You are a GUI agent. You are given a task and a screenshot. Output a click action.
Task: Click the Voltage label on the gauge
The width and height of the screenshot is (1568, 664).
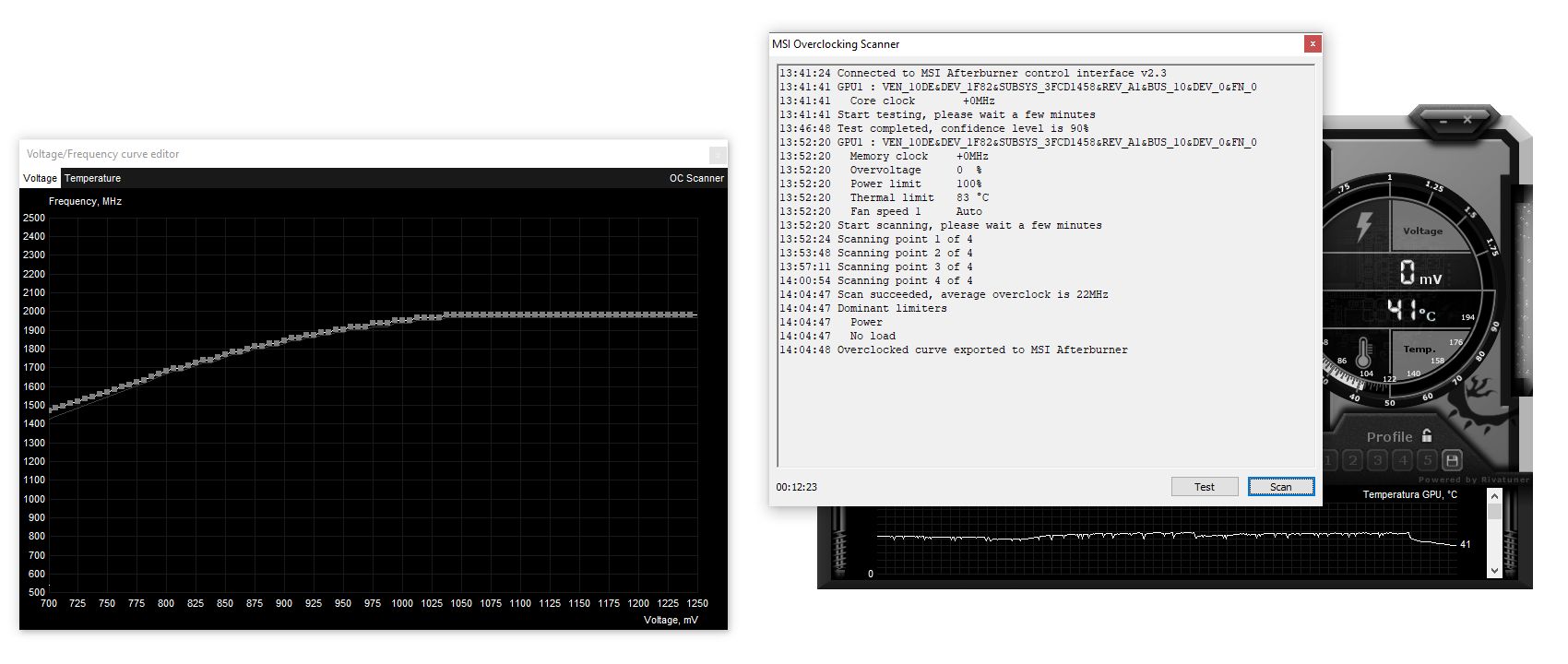click(x=1422, y=231)
